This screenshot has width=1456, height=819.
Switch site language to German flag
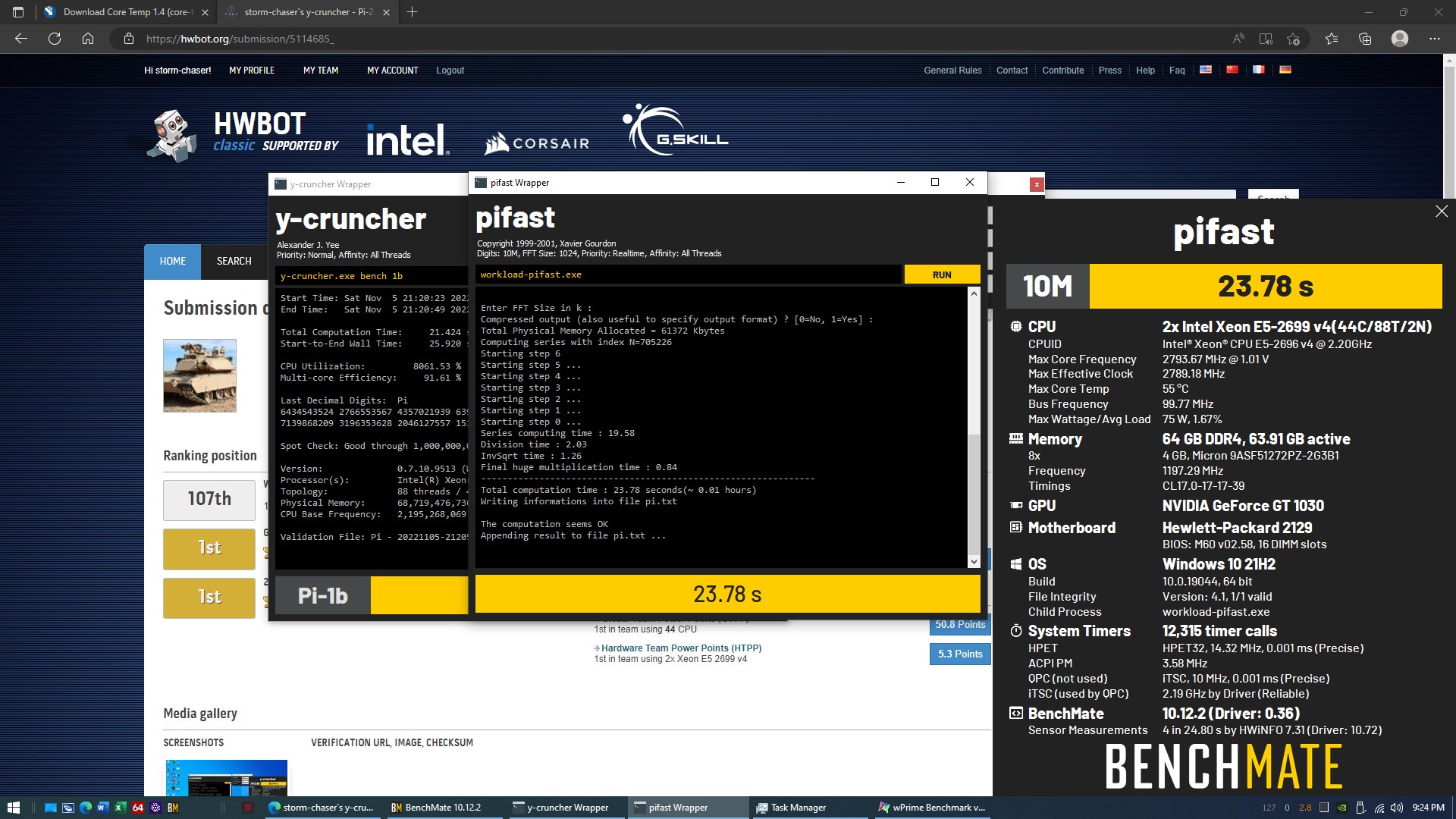point(1285,70)
